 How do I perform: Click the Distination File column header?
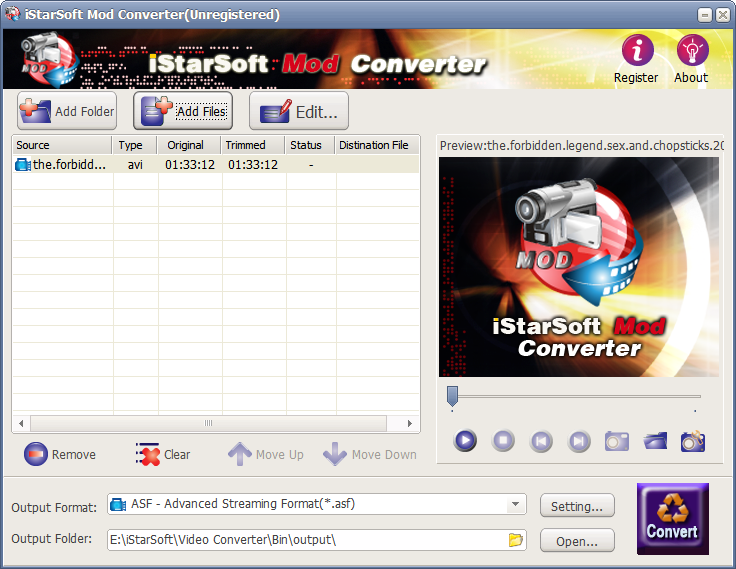pos(377,145)
